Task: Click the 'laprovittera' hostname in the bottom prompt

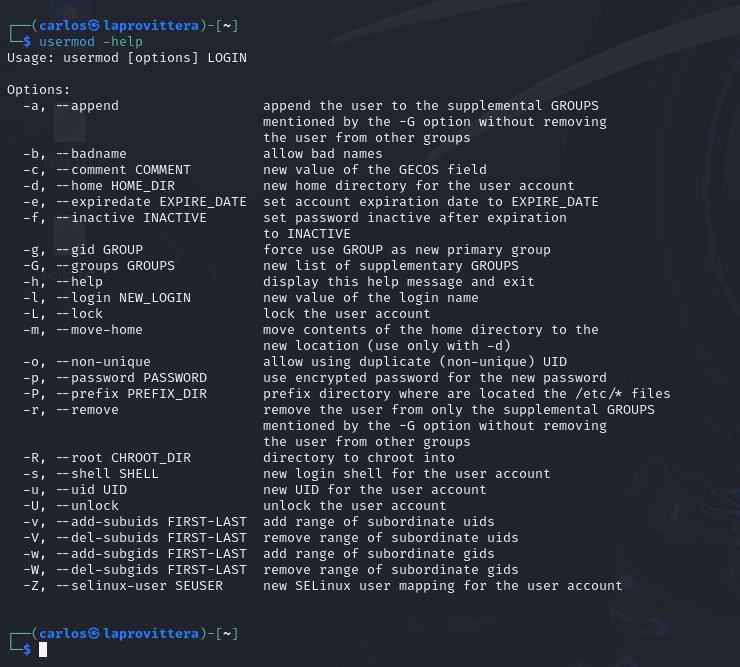Action: [x=151, y=633]
